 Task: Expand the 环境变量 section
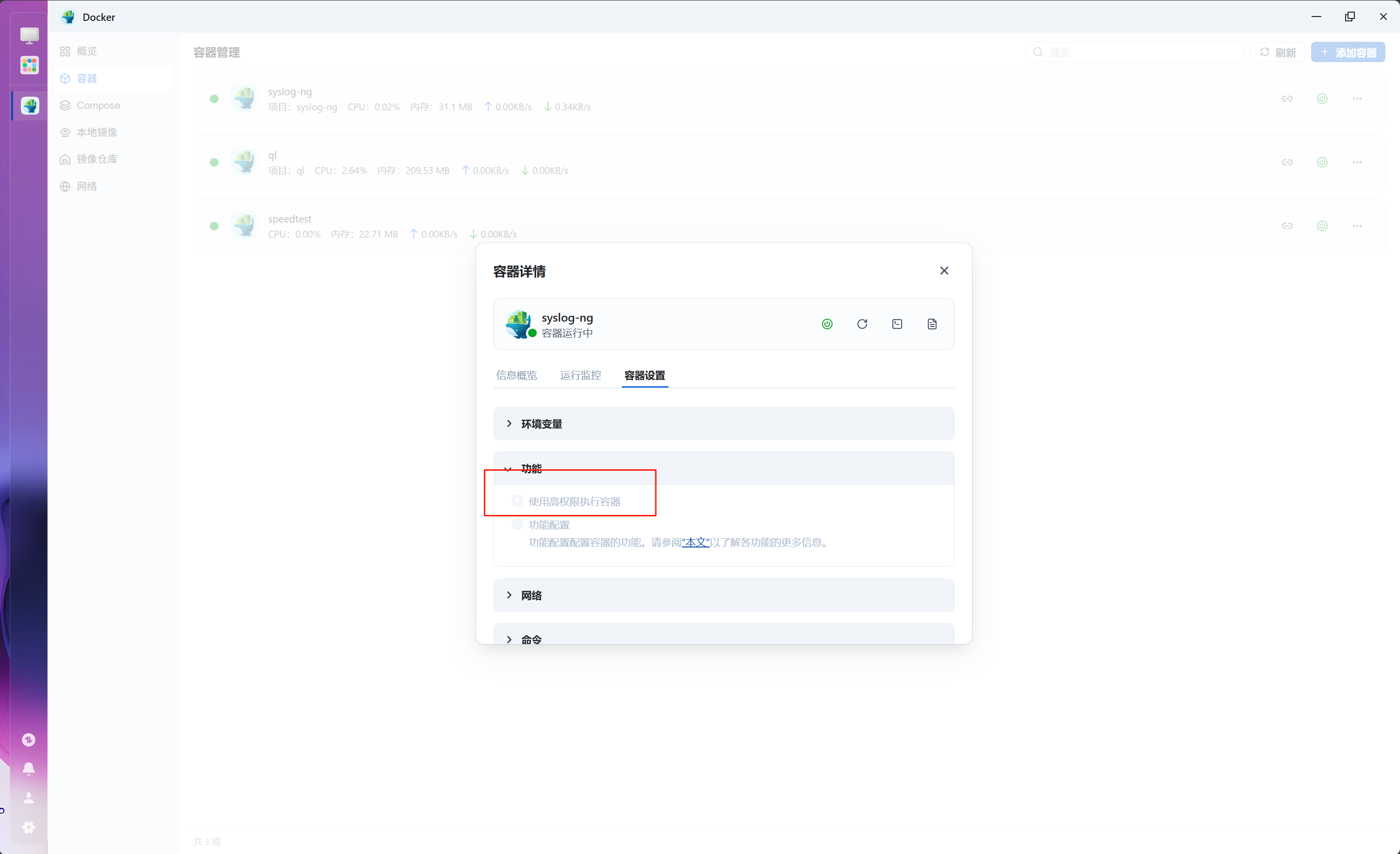coord(541,424)
